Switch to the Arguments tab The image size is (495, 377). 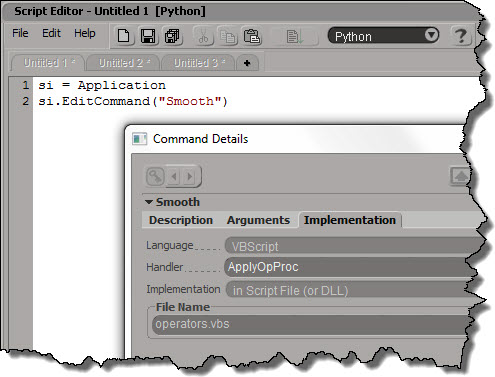point(258,220)
